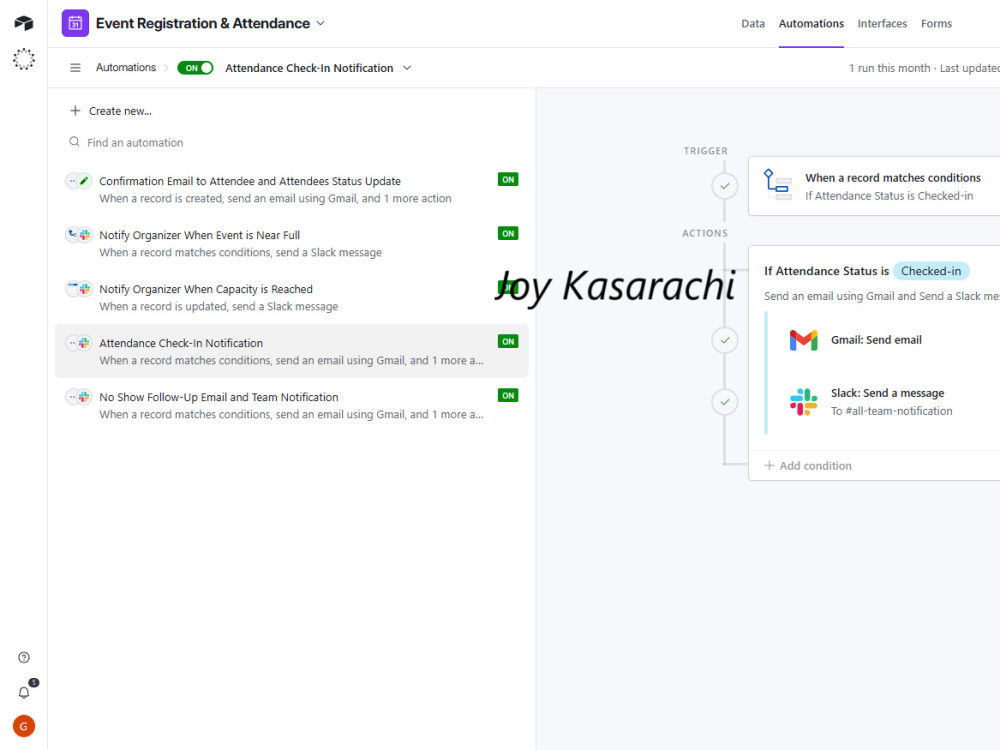Toggle ON badge for No Show Follow-Up
1000x750 pixels.
[x=508, y=395]
